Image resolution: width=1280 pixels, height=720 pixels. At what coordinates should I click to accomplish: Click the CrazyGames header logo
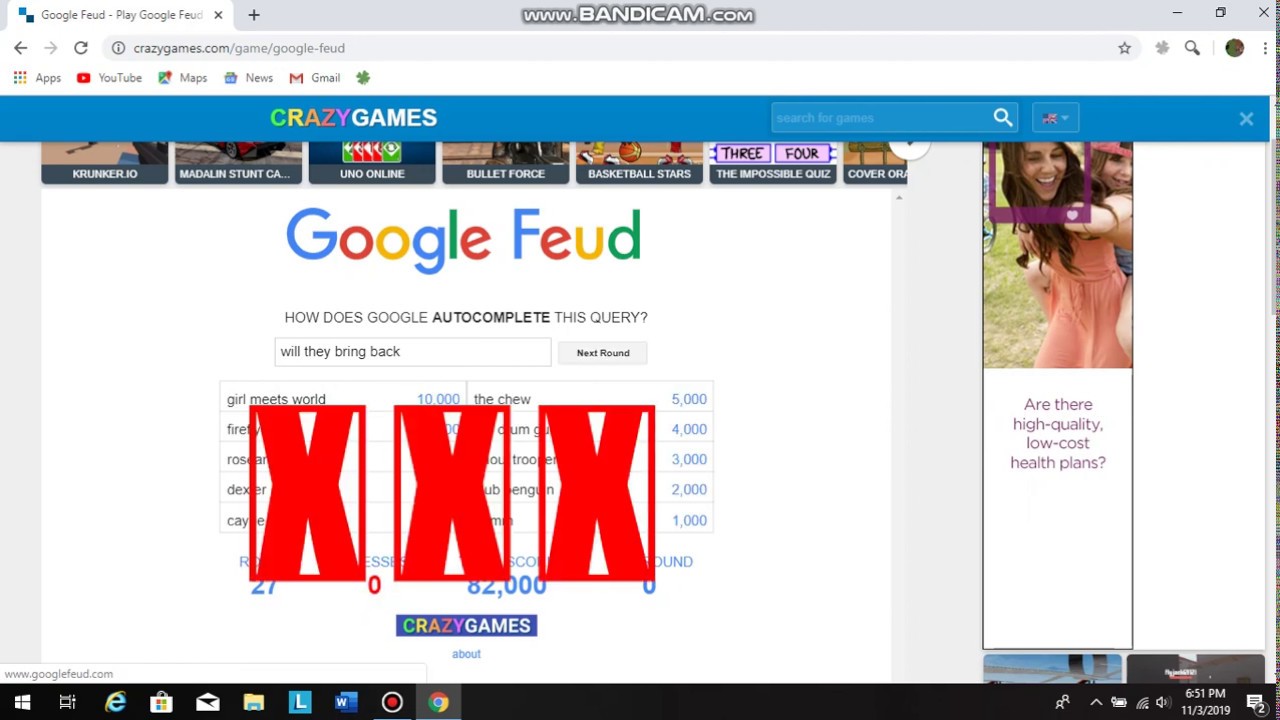click(353, 117)
